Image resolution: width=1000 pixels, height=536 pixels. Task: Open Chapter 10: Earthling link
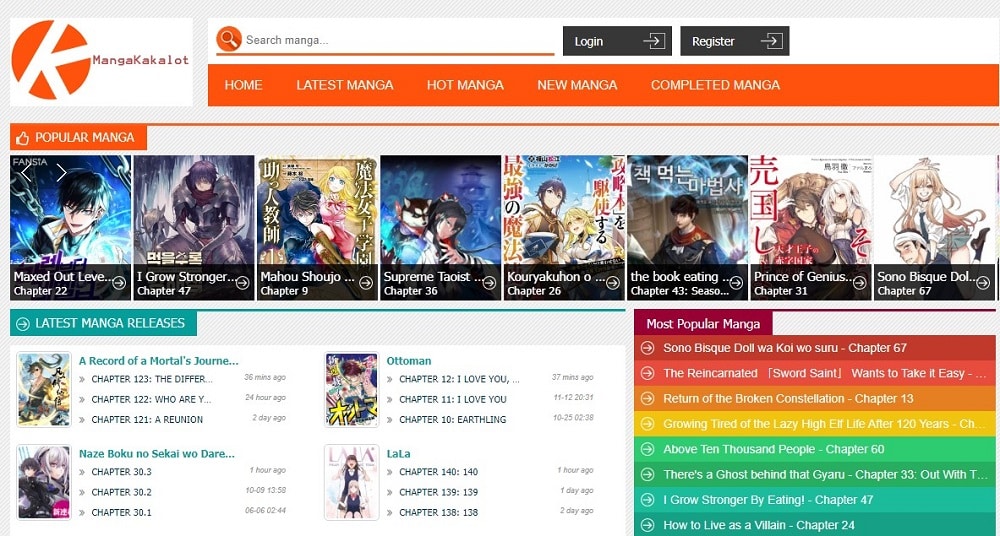452,420
